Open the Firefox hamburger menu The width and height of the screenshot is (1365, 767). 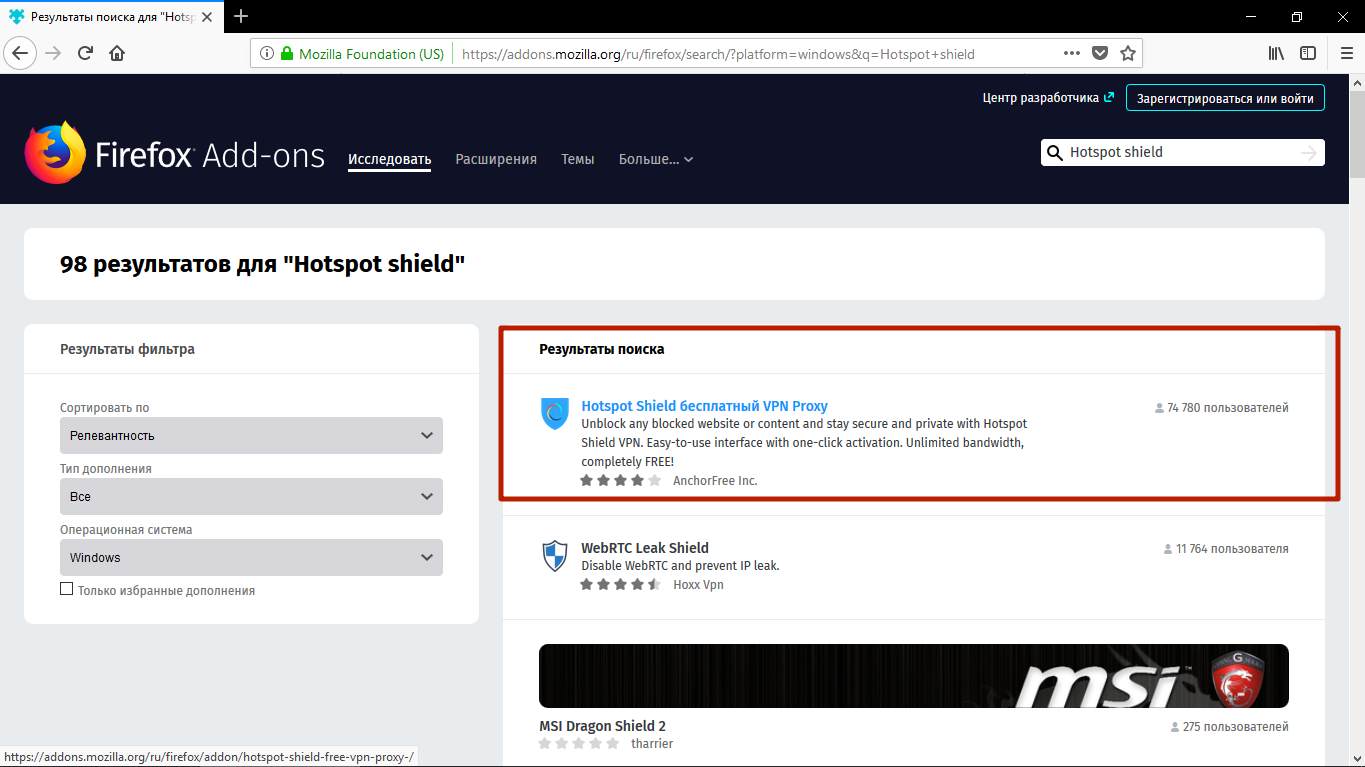[x=1345, y=53]
